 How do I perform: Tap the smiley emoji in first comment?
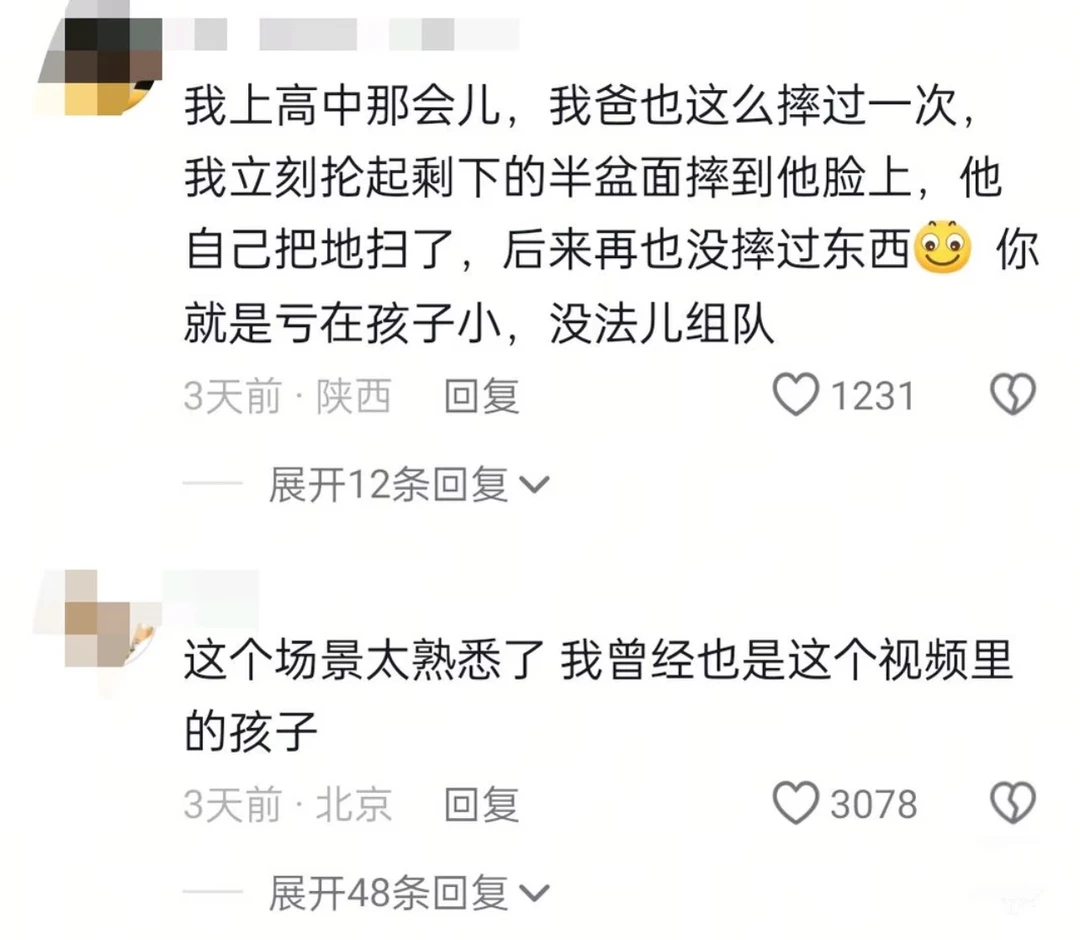pos(942,247)
